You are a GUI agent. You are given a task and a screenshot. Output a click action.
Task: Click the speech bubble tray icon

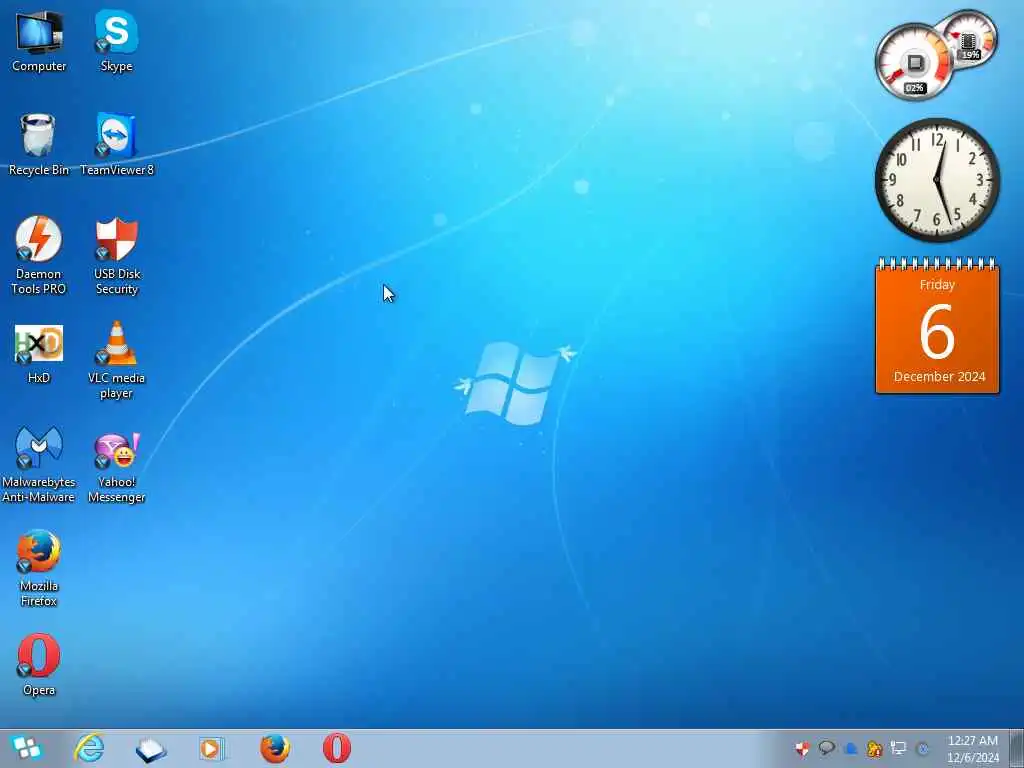coord(827,748)
